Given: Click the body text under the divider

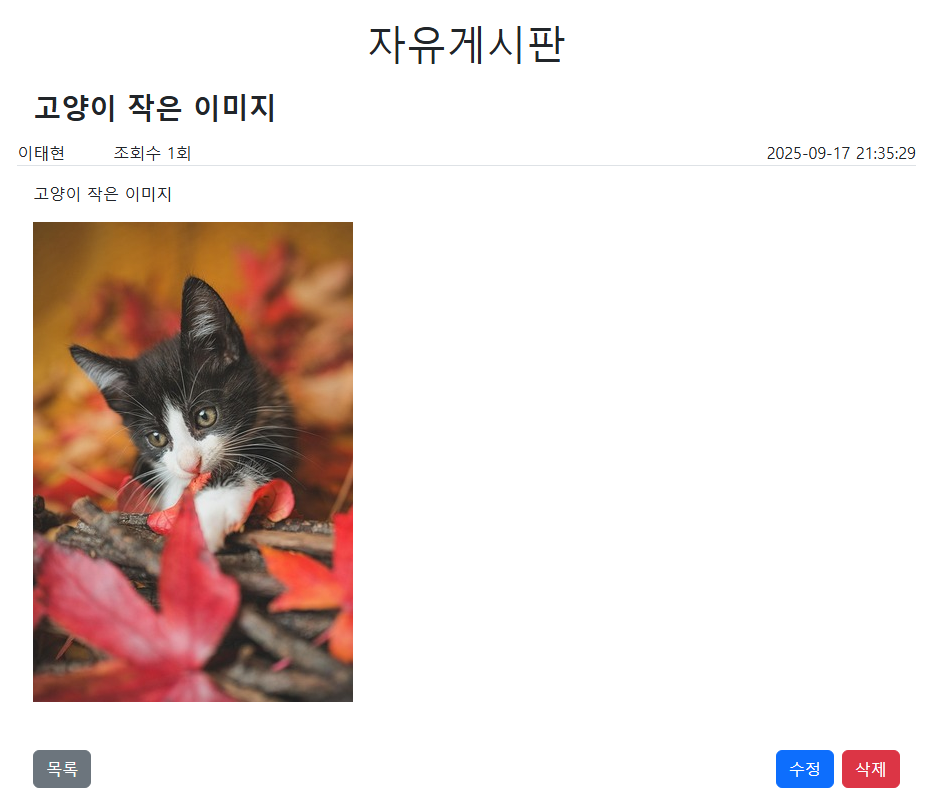Looking at the screenshot, I should (103, 194).
